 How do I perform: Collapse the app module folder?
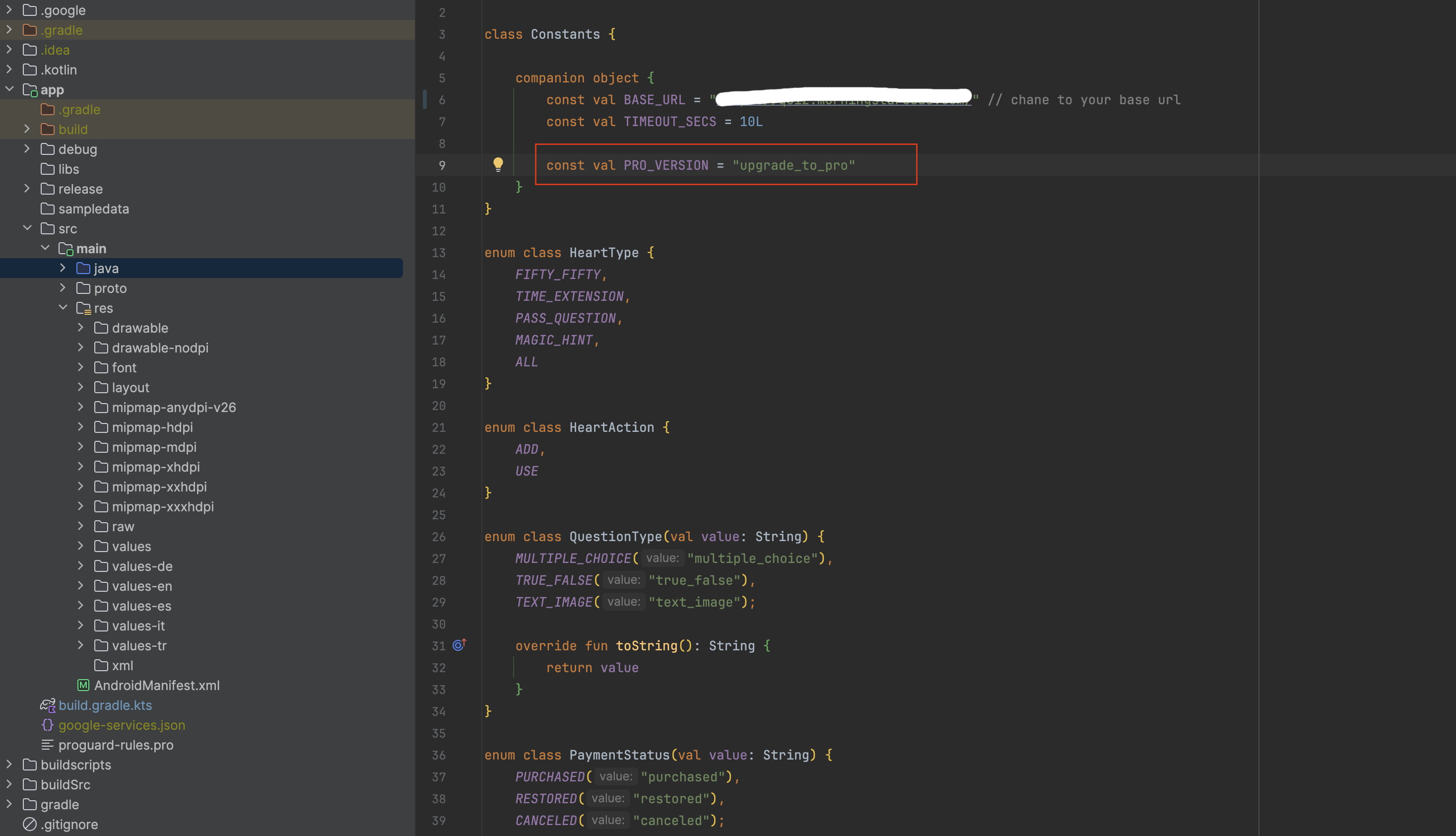coord(10,89)
